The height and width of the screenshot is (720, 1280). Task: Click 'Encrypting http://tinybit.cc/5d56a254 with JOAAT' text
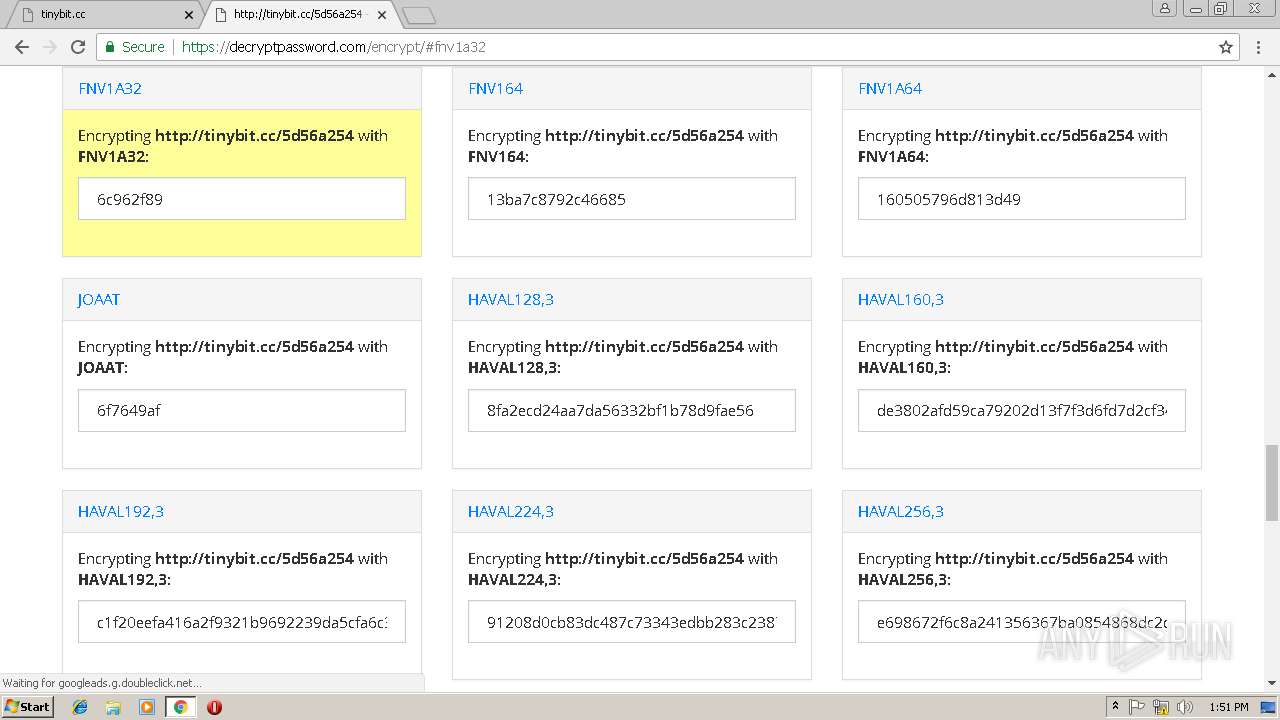click(x=233, y=357)
